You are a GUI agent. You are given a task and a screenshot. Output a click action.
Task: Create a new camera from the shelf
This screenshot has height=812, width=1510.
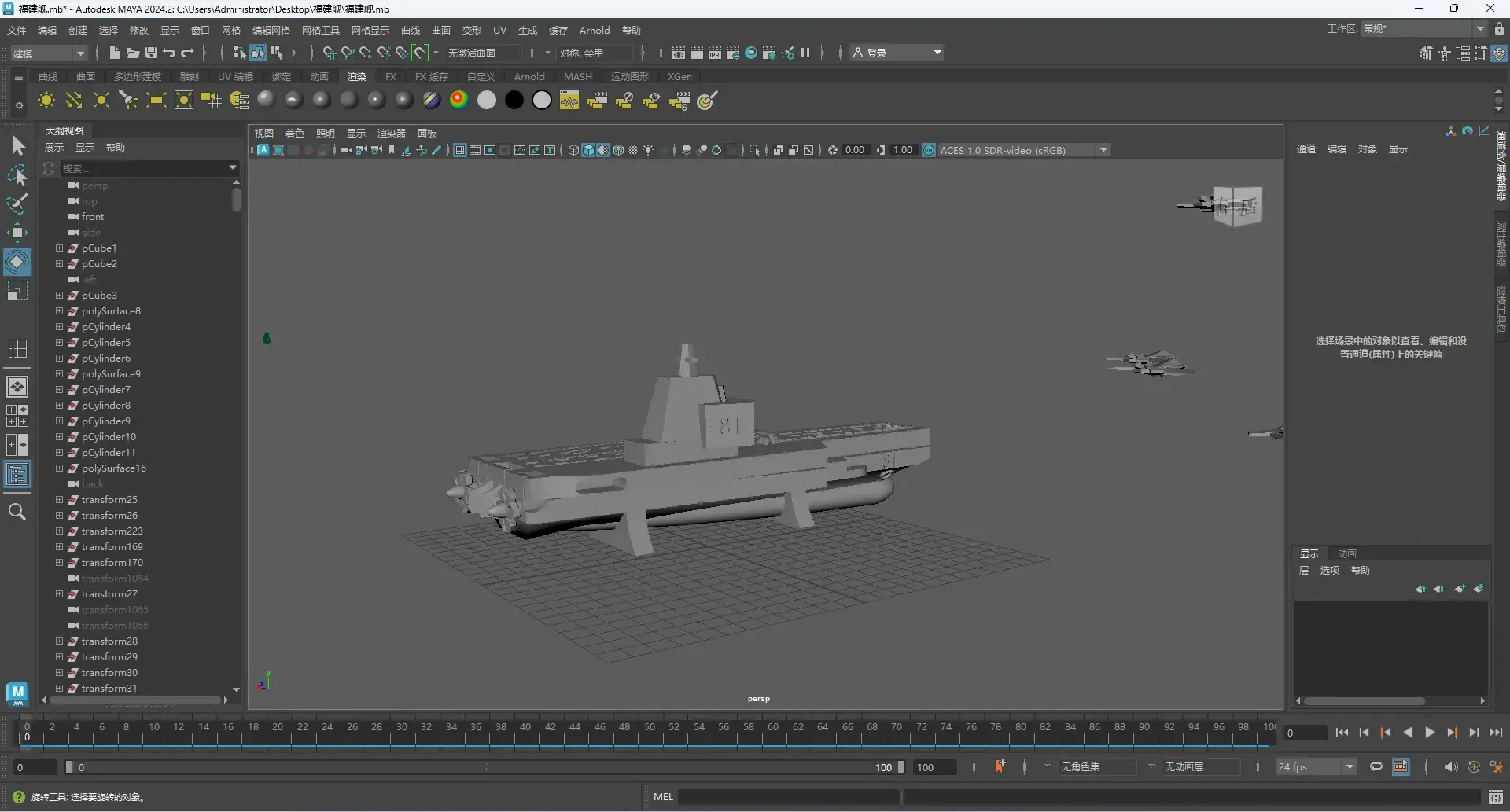coord(212,101)
